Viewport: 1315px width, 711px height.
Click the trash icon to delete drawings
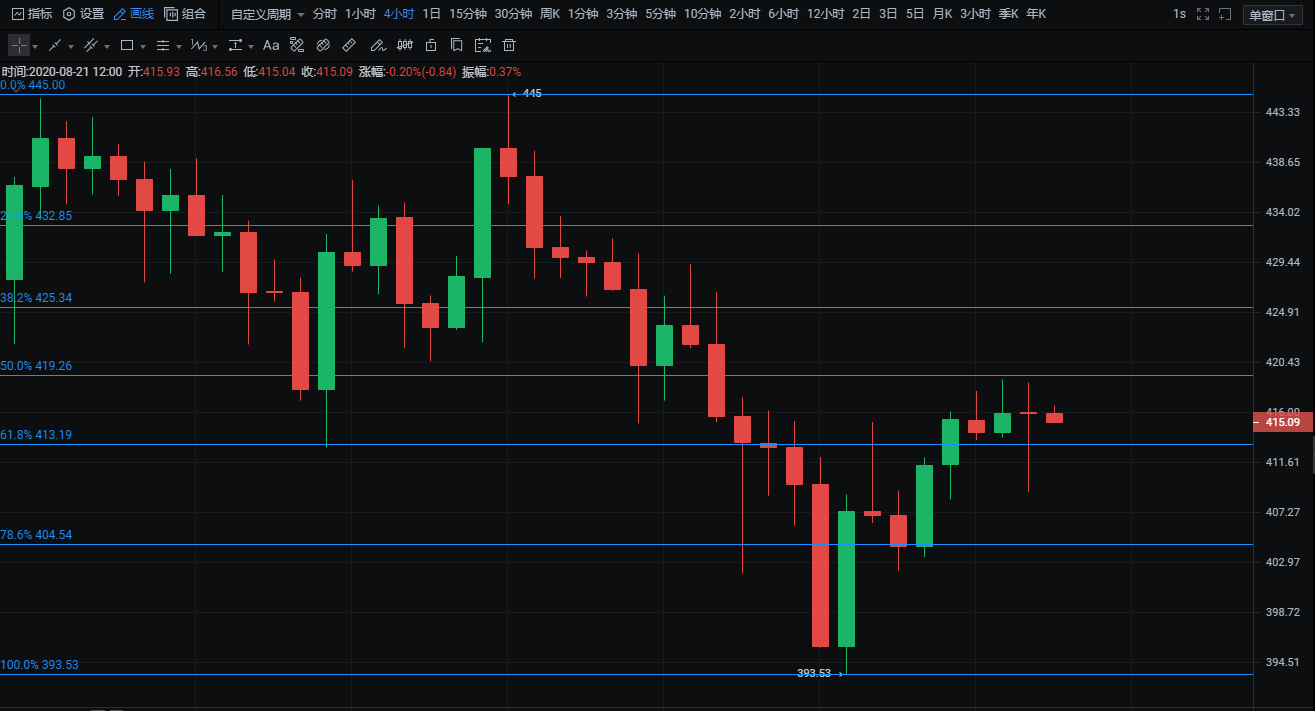coord(509,46)
